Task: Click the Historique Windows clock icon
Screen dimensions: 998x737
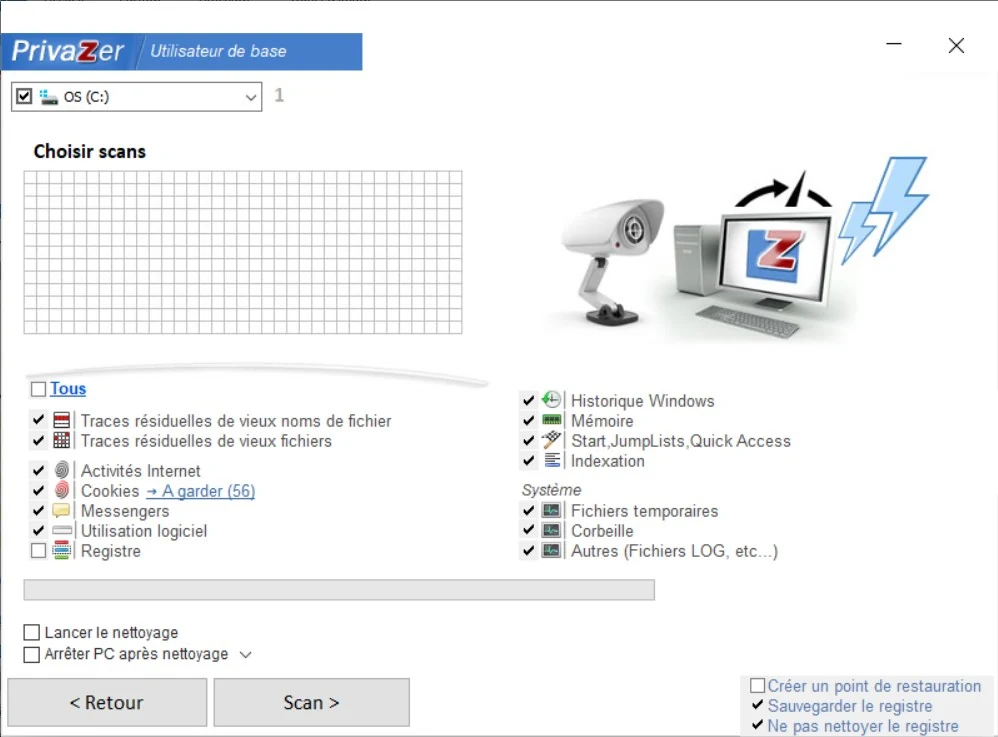Action: coord(552,400)
